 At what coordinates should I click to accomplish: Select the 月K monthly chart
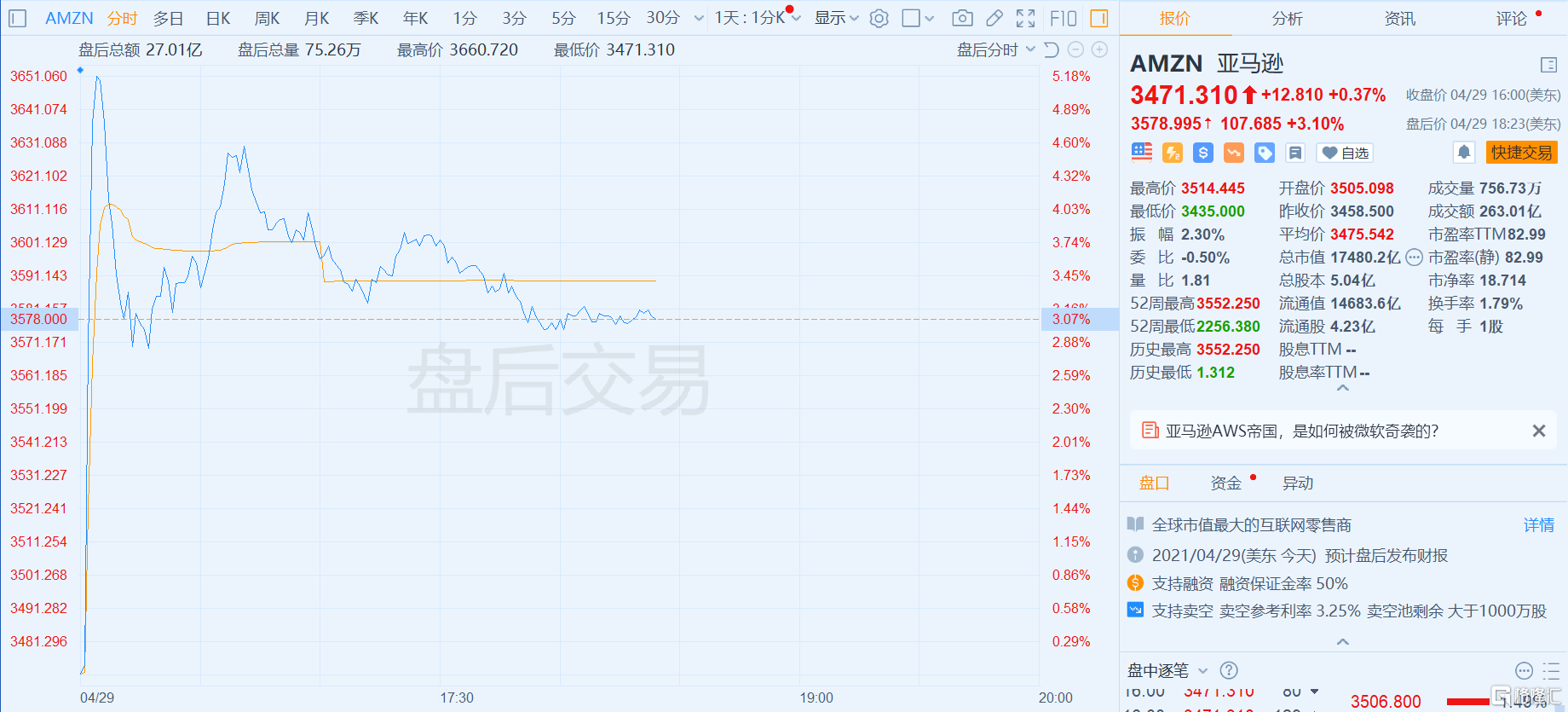(317, 18)
